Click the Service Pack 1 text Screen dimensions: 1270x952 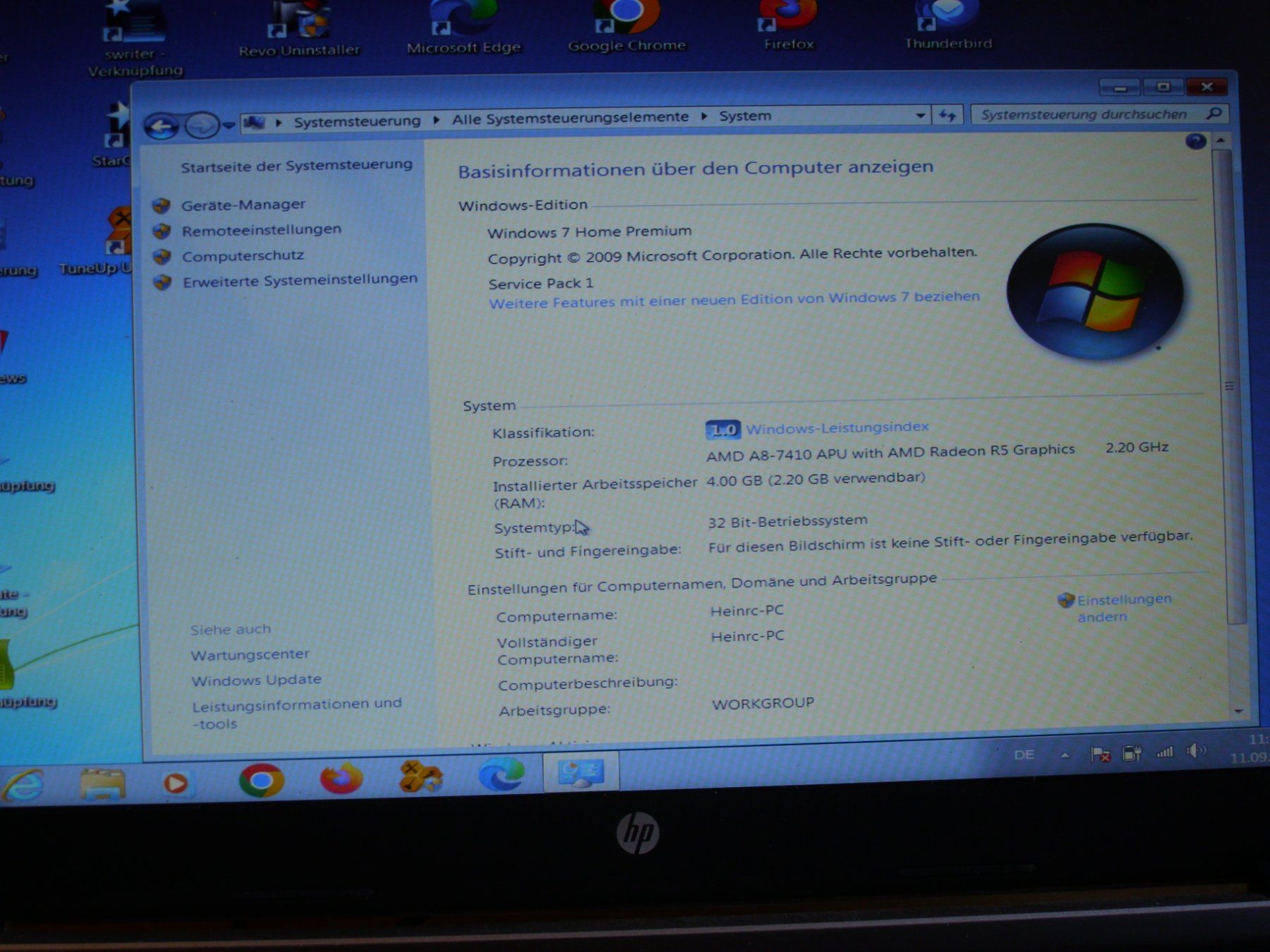pyautogui.click(x=540, y=283)
